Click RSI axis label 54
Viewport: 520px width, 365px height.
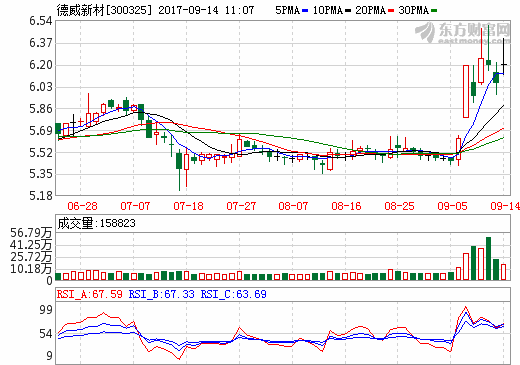(x=46, y=334)
